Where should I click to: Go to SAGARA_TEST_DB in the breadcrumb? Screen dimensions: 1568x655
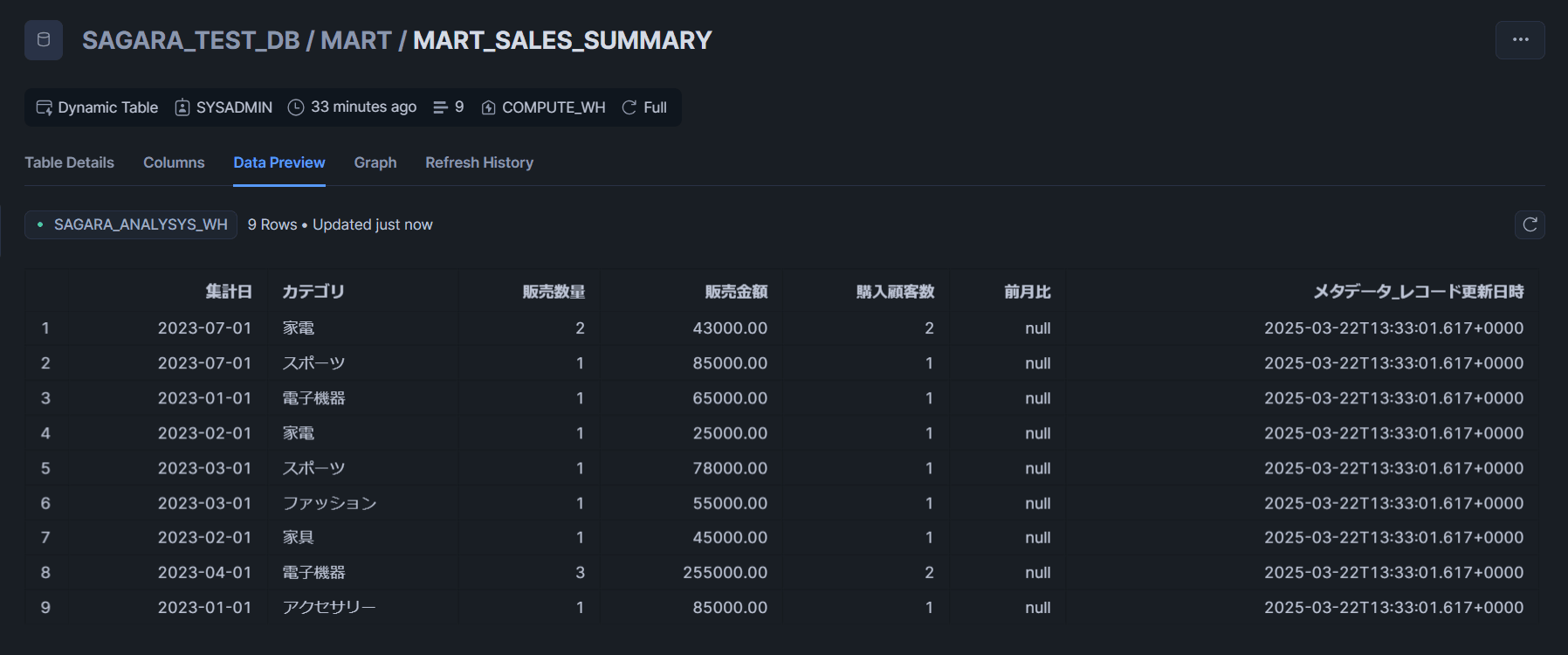click(x=191, y=40)
